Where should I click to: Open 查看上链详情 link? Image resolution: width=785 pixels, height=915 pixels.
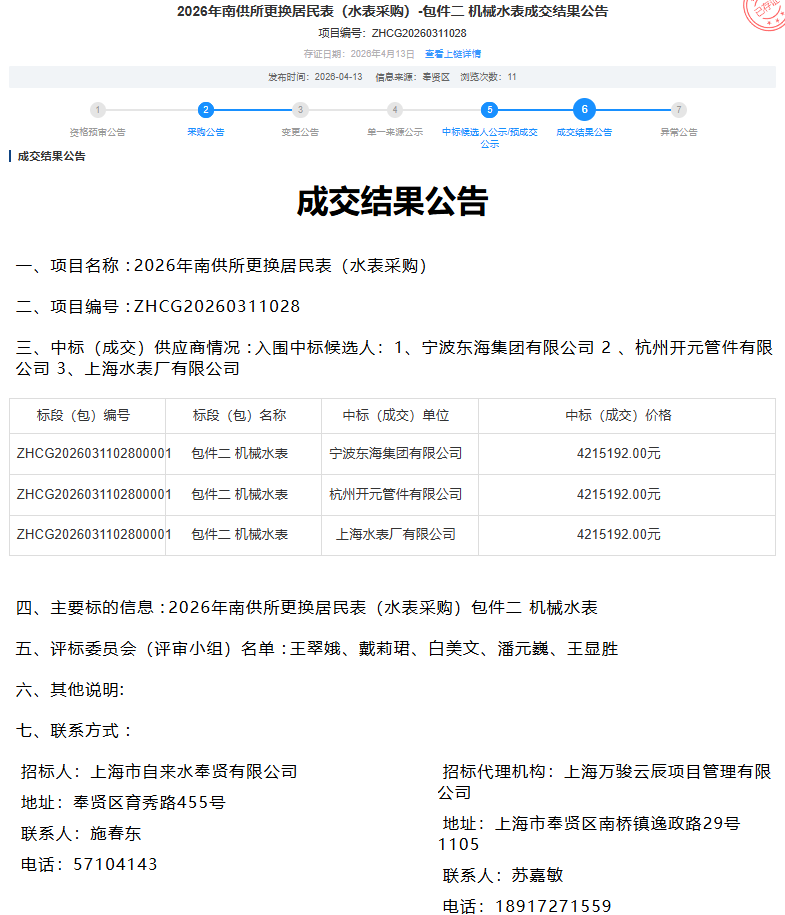(x=452, y=54)
